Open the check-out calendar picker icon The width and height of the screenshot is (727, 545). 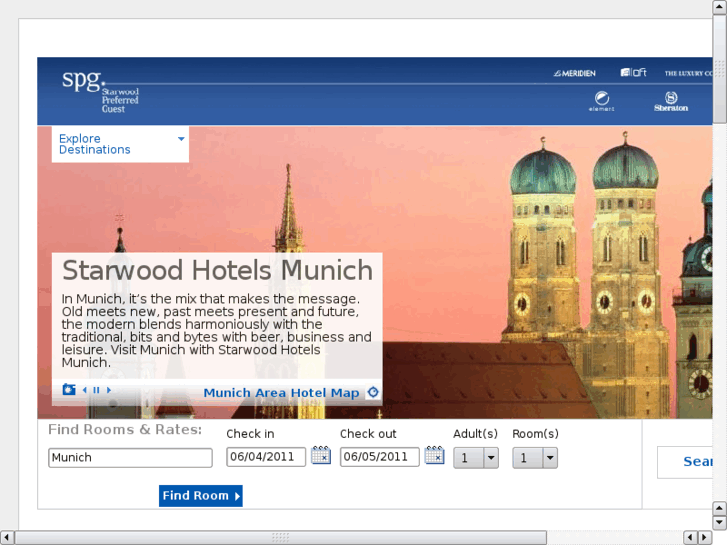point(434,456)
